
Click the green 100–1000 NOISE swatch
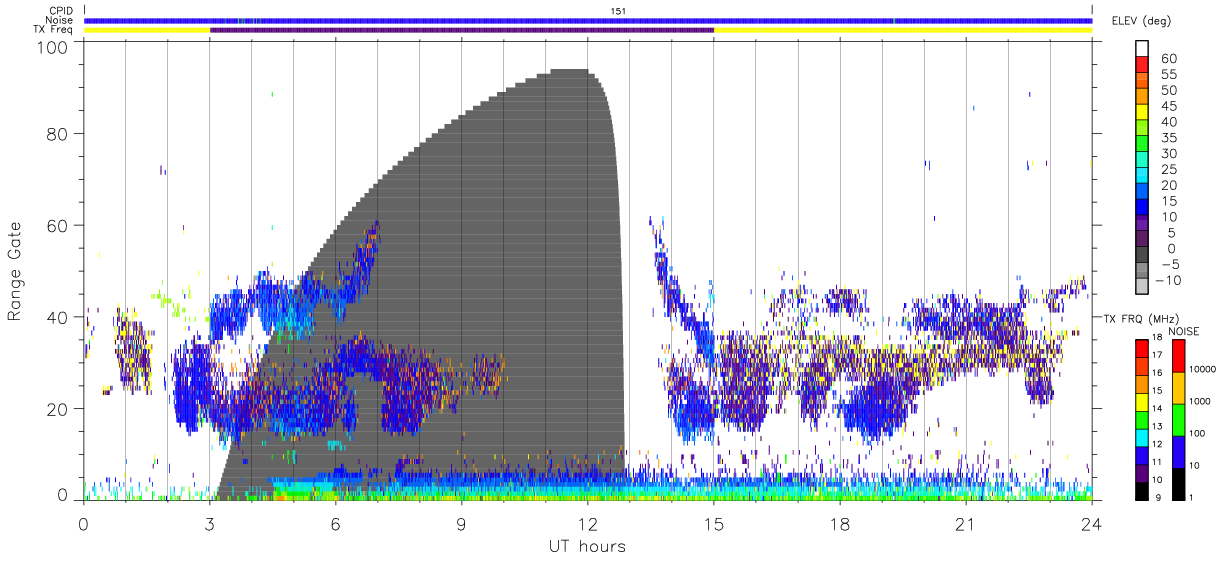coord(1177,419)
